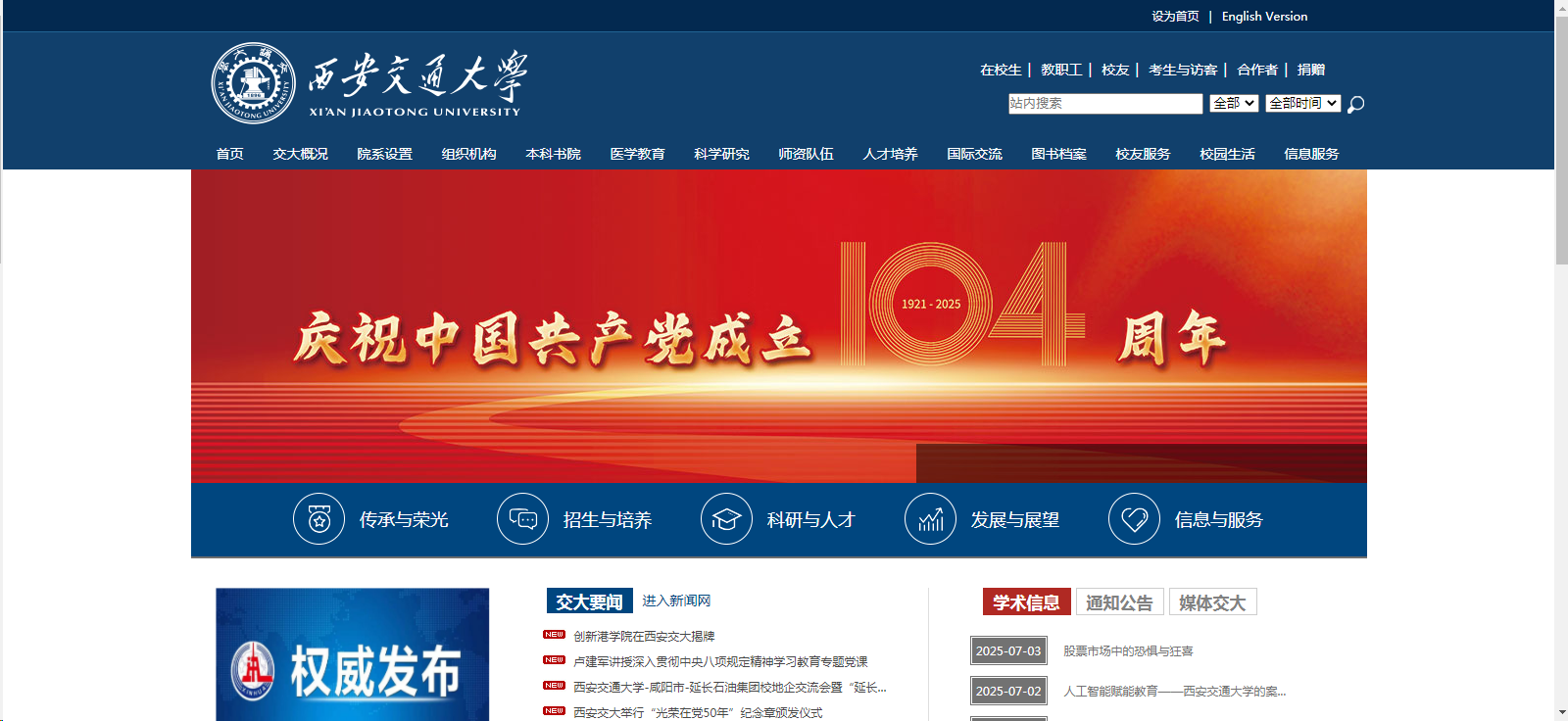Select the 学术信息 tab
Viewport: 1568px width, 721px height.
(1026, 601)
